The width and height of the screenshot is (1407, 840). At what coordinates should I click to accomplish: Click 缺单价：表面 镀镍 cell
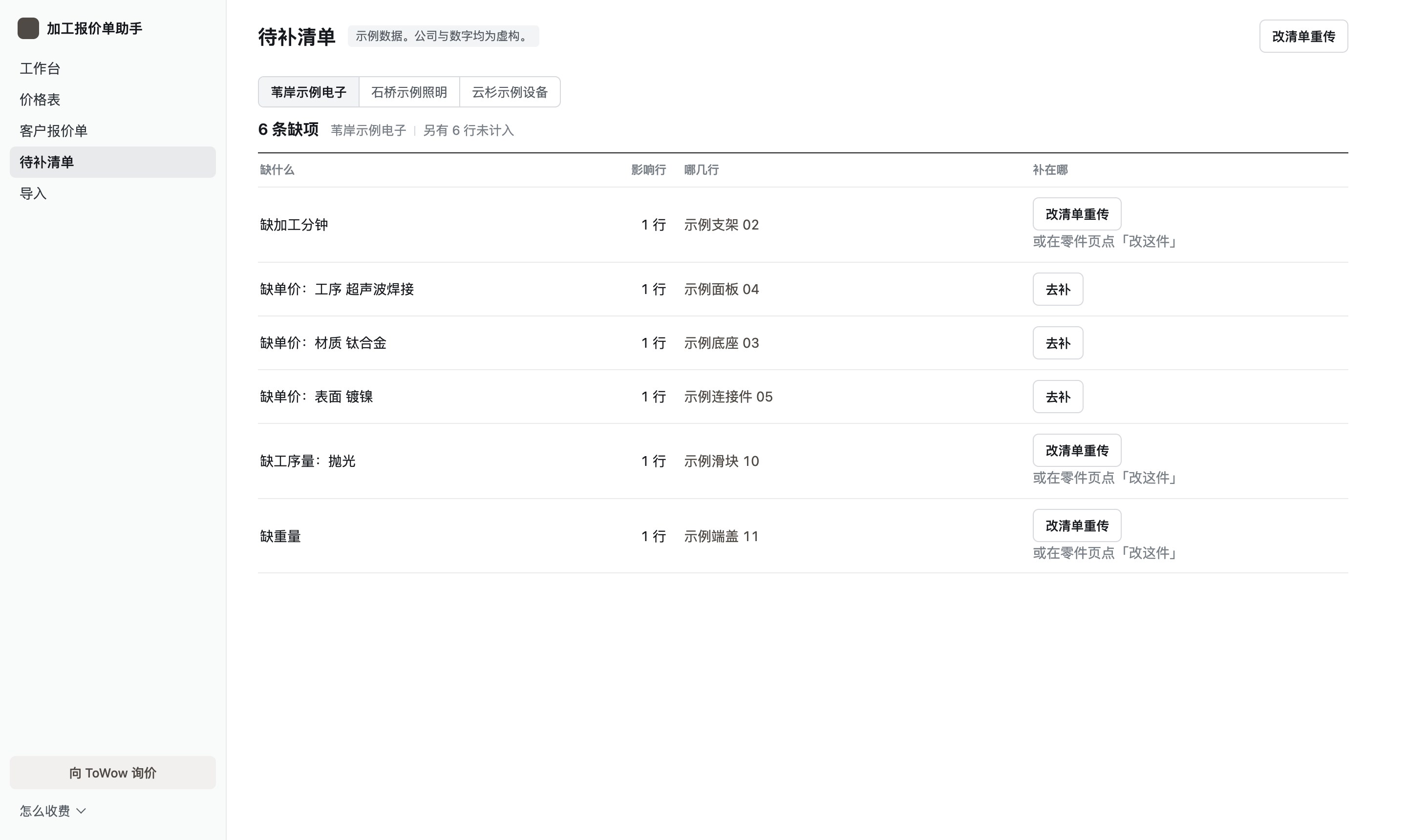[x=317, y=397]
